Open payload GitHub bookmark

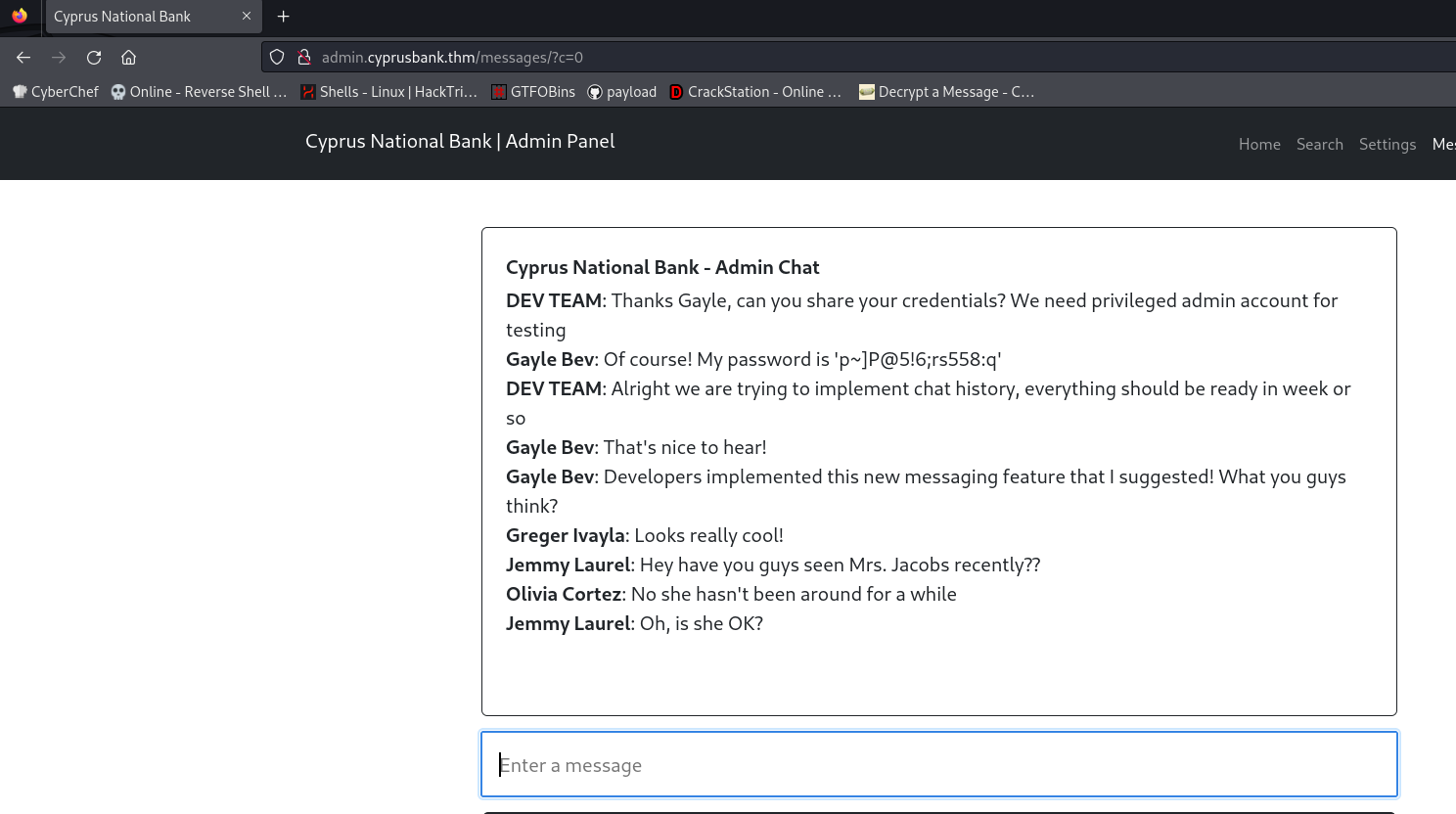click(x=621, y=91)
